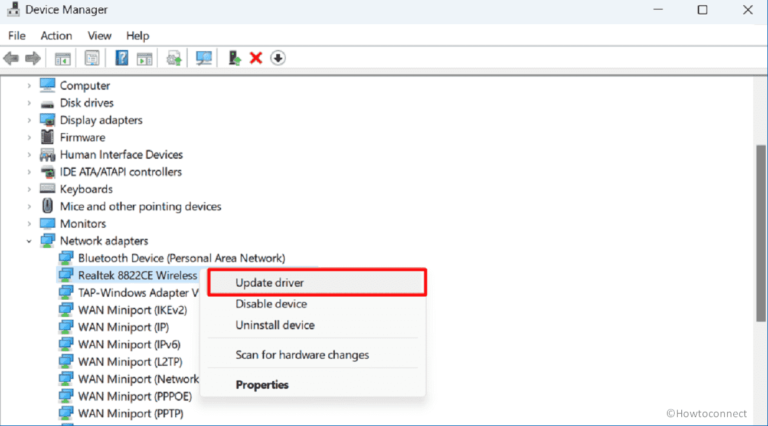Viewport: 768px width, 426px height.
Task: Expand the Monitors node
Action: 29,224
